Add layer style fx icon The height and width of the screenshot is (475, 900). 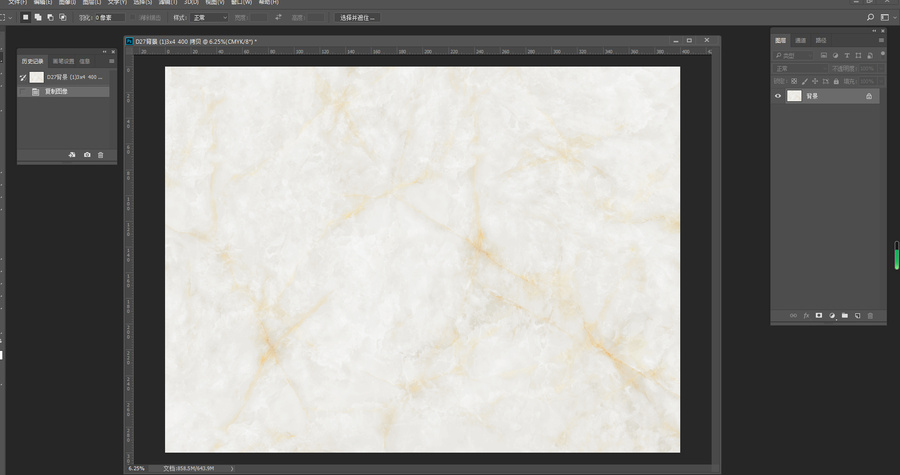806,316
